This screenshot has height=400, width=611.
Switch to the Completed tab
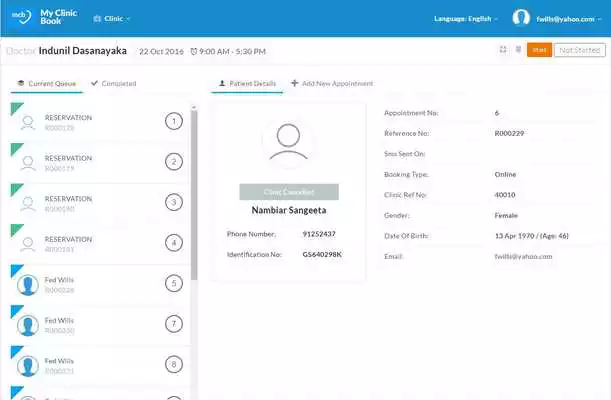tap(113, 83)
